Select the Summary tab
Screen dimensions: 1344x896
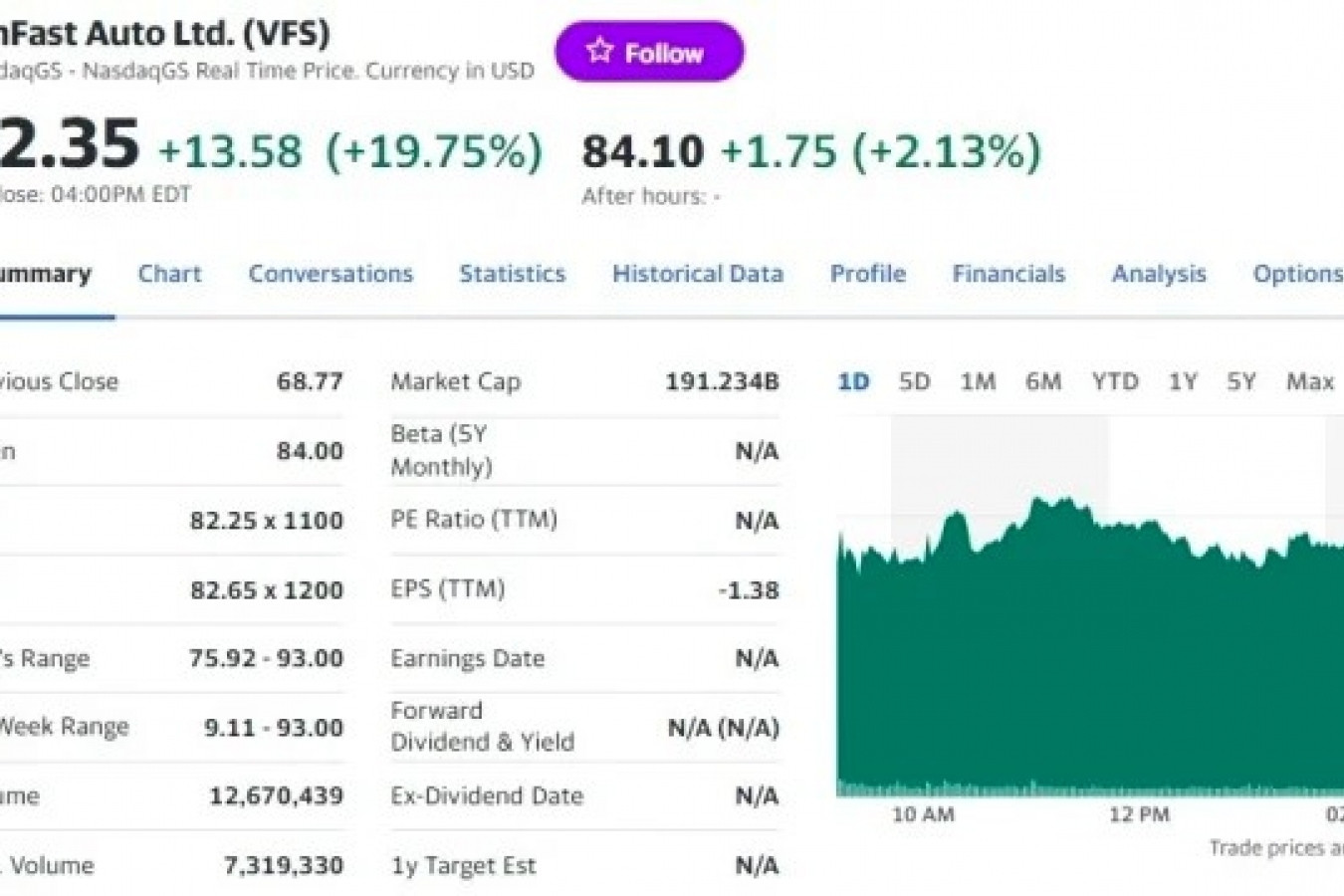click(x=45, y=274)
